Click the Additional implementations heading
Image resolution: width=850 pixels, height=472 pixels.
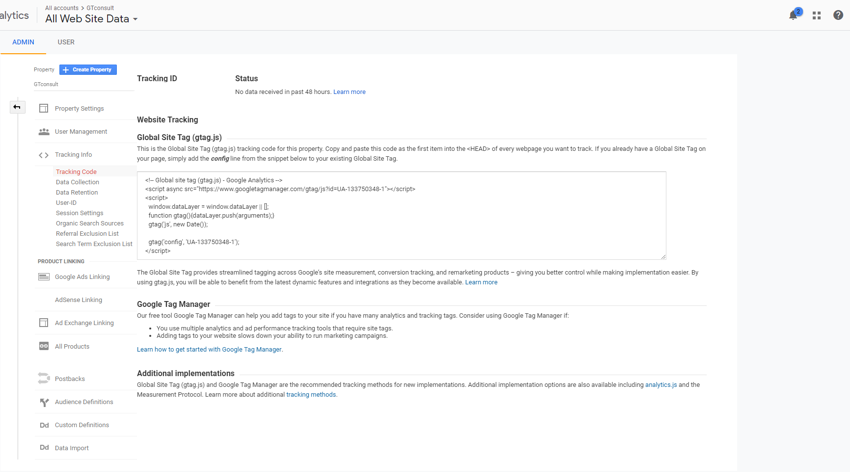185,373
